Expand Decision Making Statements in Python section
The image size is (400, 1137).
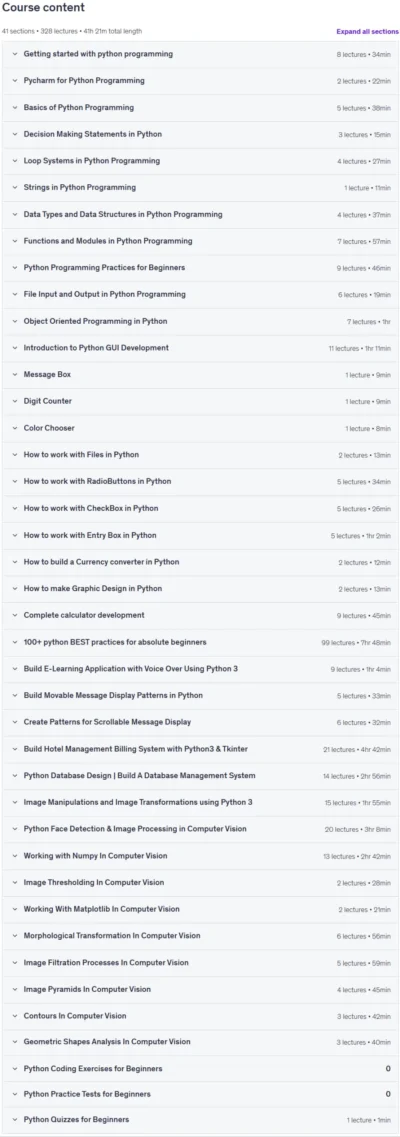(200, 134)
